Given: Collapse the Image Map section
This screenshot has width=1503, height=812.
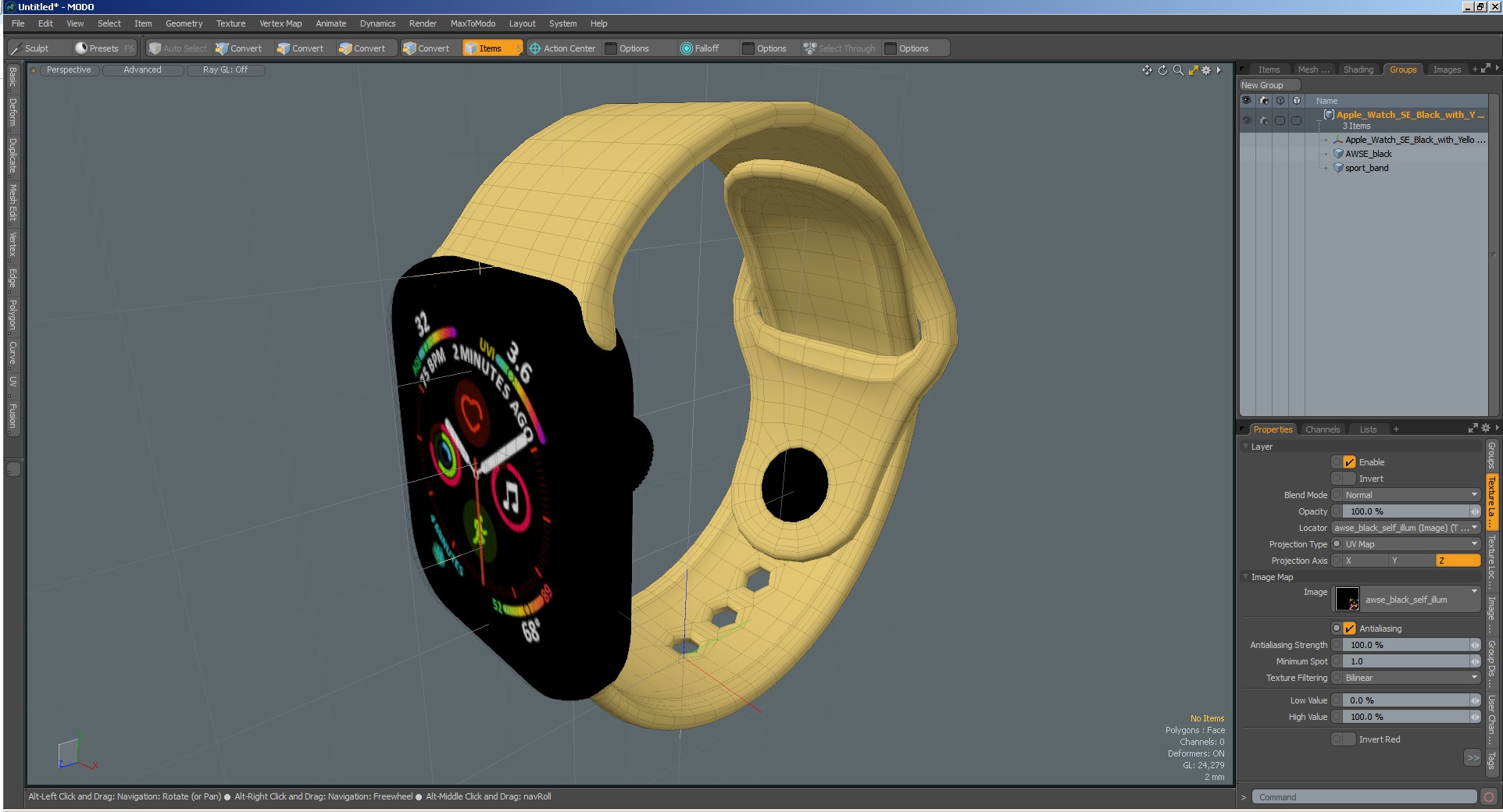Looking at the screenshot, I should click(x=1245, y=577).
